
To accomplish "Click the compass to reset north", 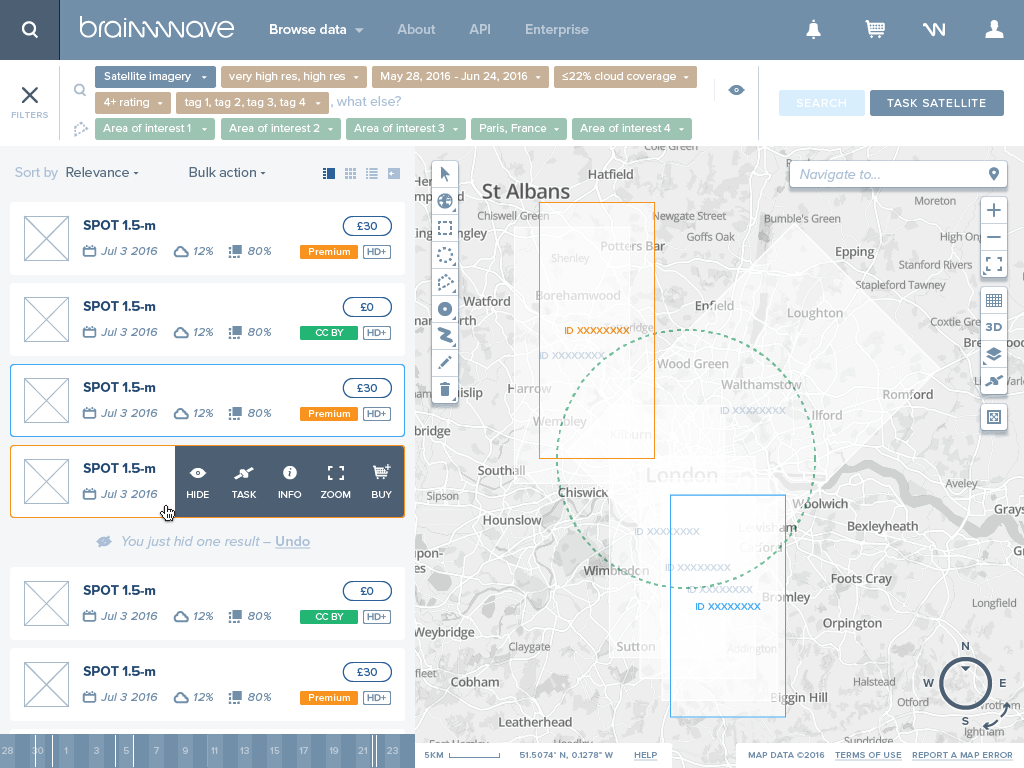I will pos(965,683).
